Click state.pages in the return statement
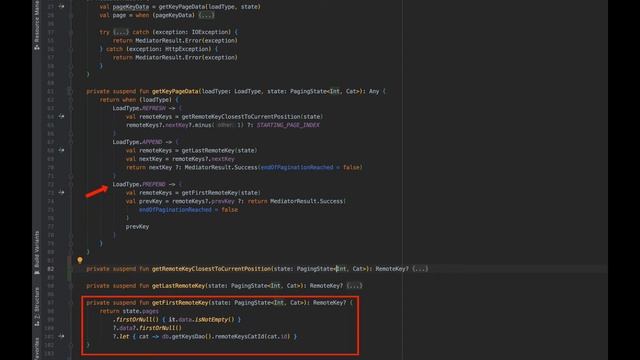 coord(141,311)
